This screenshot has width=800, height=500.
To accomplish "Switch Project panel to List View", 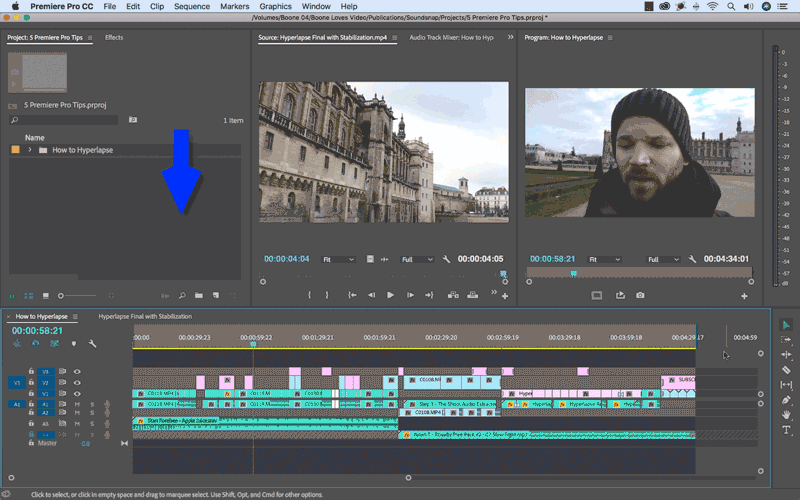I will (x=29, y=295).
